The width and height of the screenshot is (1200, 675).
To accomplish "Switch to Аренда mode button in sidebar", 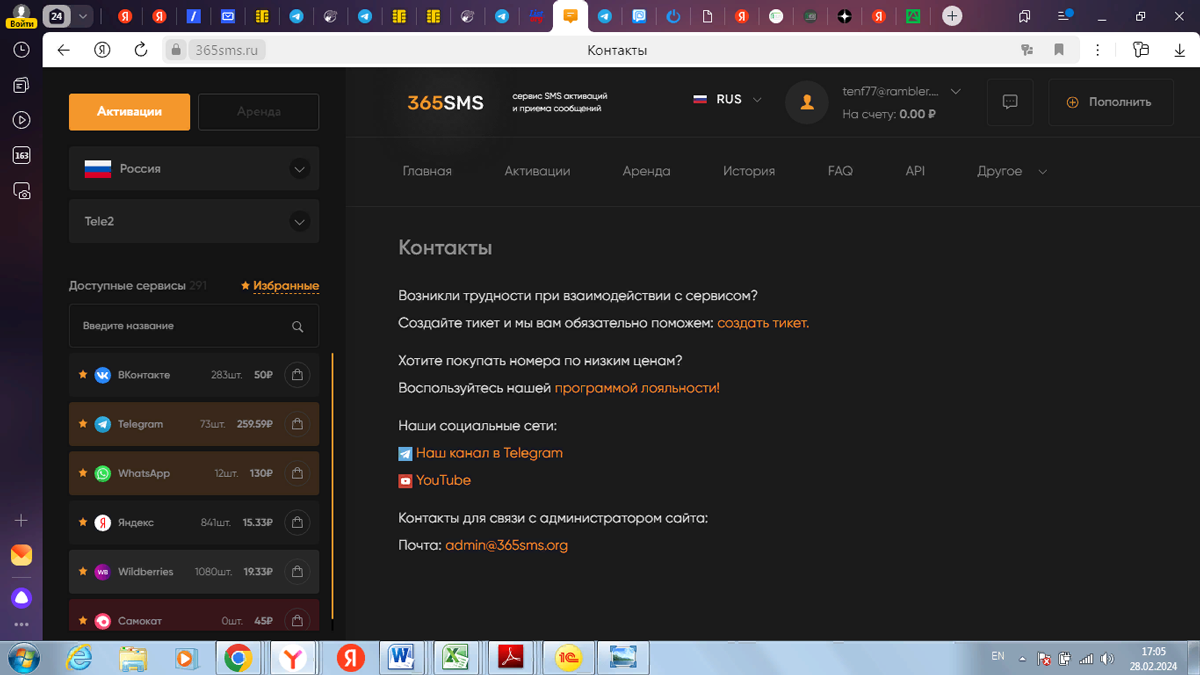I will point(259,112).
